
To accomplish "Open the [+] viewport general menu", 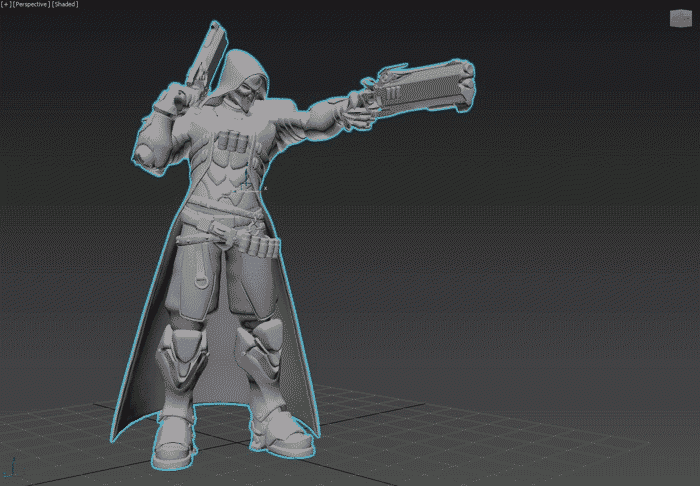I will pyautogui.click(x=6, y=4).
